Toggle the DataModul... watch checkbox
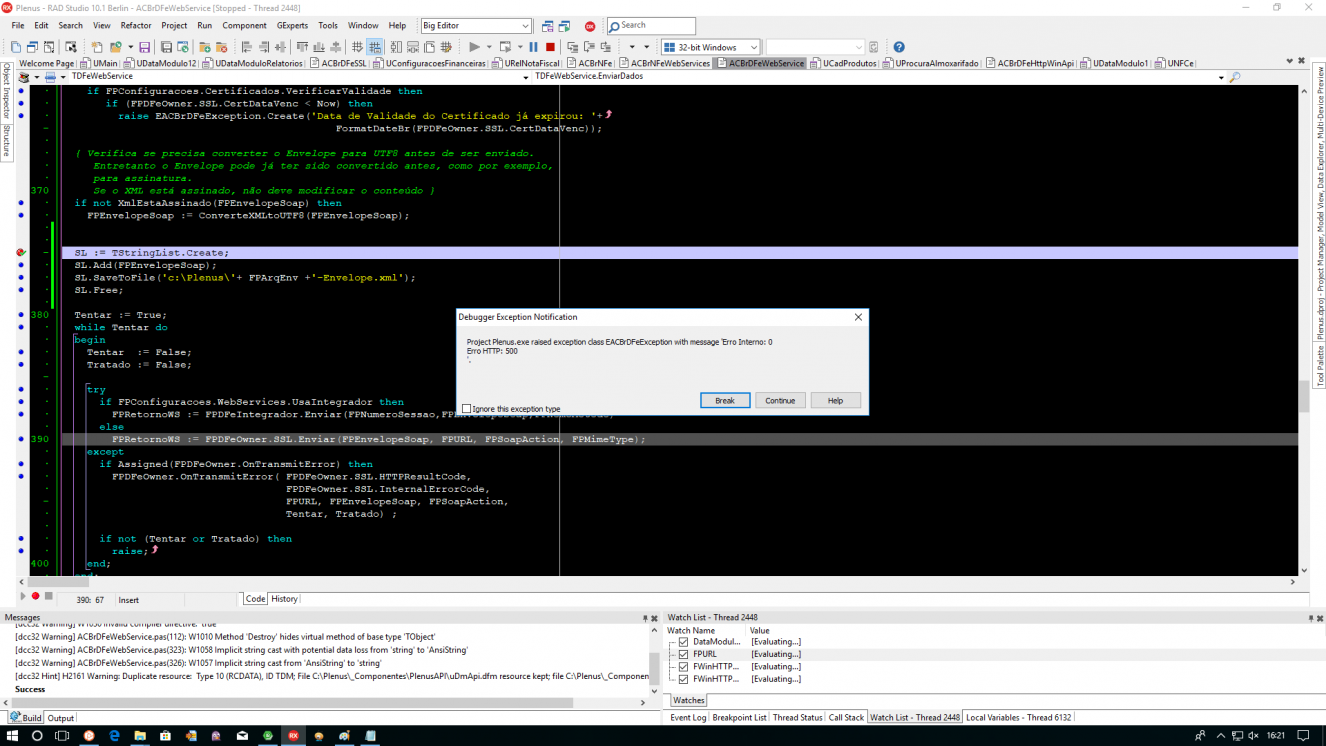Image resolution: width=1326 pixels, height=746 pixels. [683, 642]
